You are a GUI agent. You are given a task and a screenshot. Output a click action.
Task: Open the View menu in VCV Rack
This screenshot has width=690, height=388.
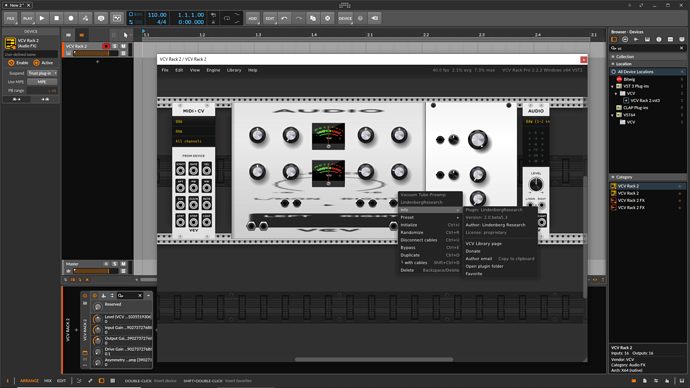pos(195,70)
